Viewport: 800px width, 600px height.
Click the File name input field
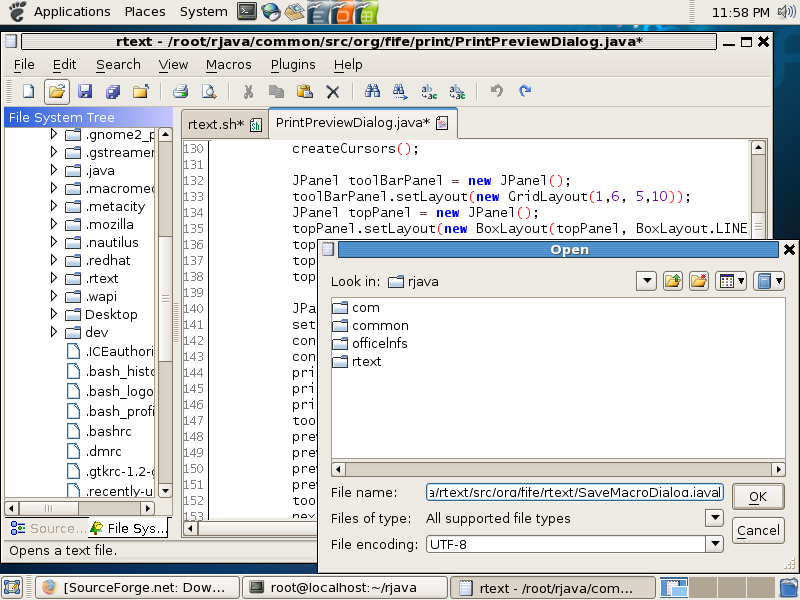[x=574, y=493]
